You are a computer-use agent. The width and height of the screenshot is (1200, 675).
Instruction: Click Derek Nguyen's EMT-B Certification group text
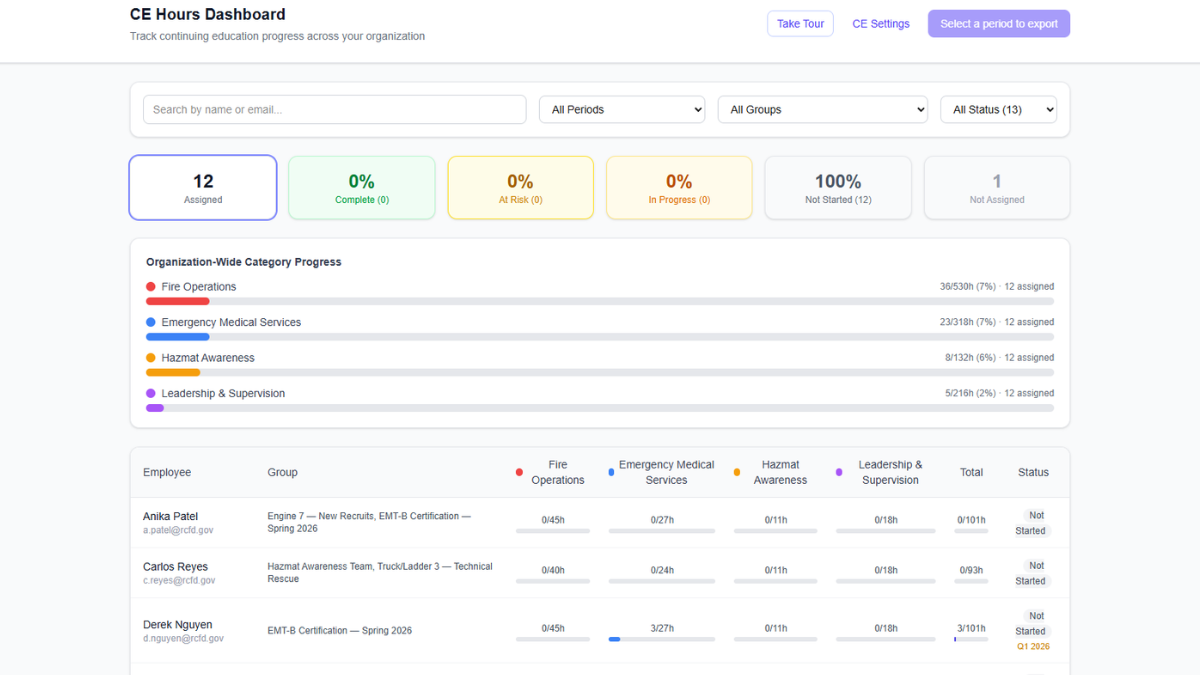coord(339,631)
